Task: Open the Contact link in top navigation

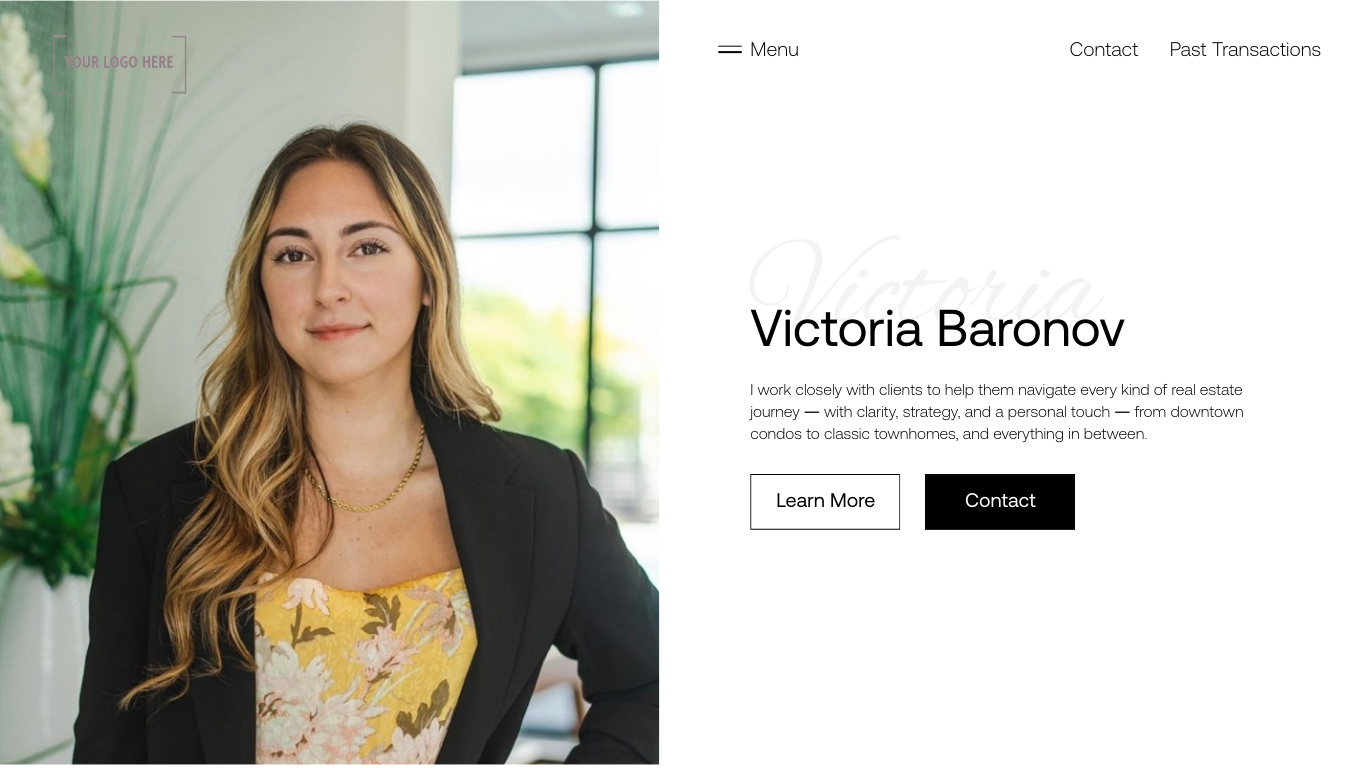Action: (x=1103, y=50)
